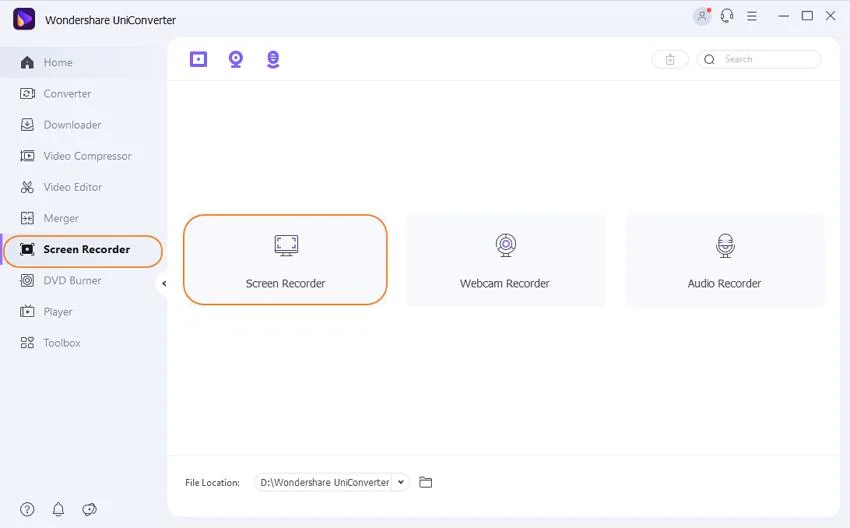Open the notifications bell icon

click(59, 510)
